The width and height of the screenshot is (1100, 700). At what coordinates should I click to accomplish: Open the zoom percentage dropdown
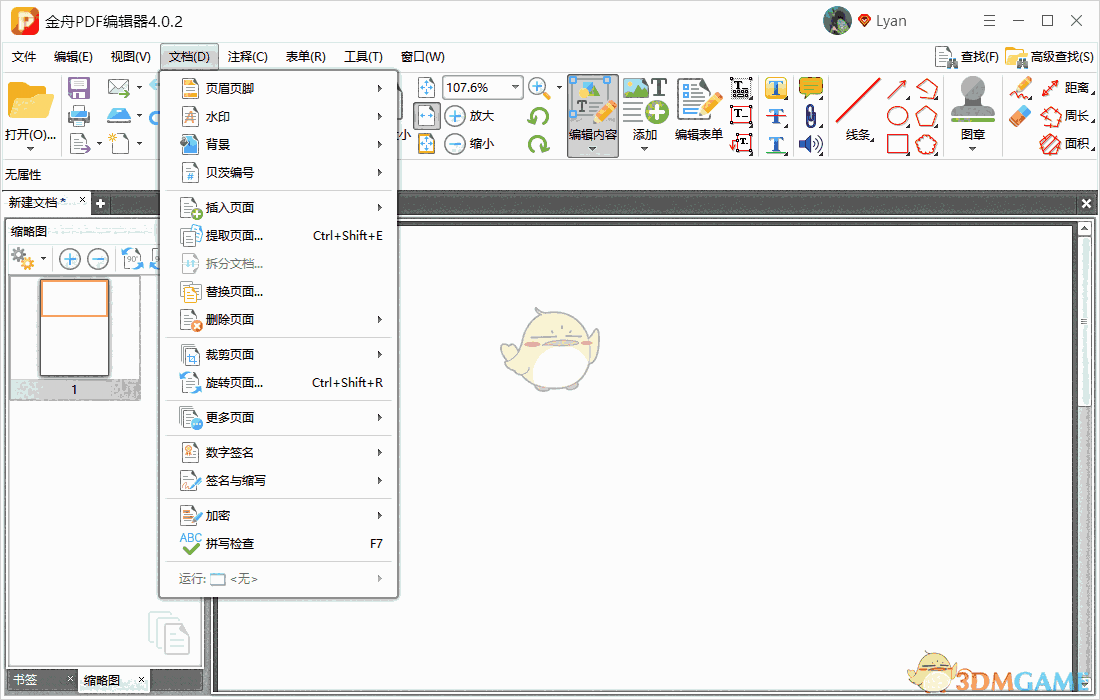click(x=514, y=87)
